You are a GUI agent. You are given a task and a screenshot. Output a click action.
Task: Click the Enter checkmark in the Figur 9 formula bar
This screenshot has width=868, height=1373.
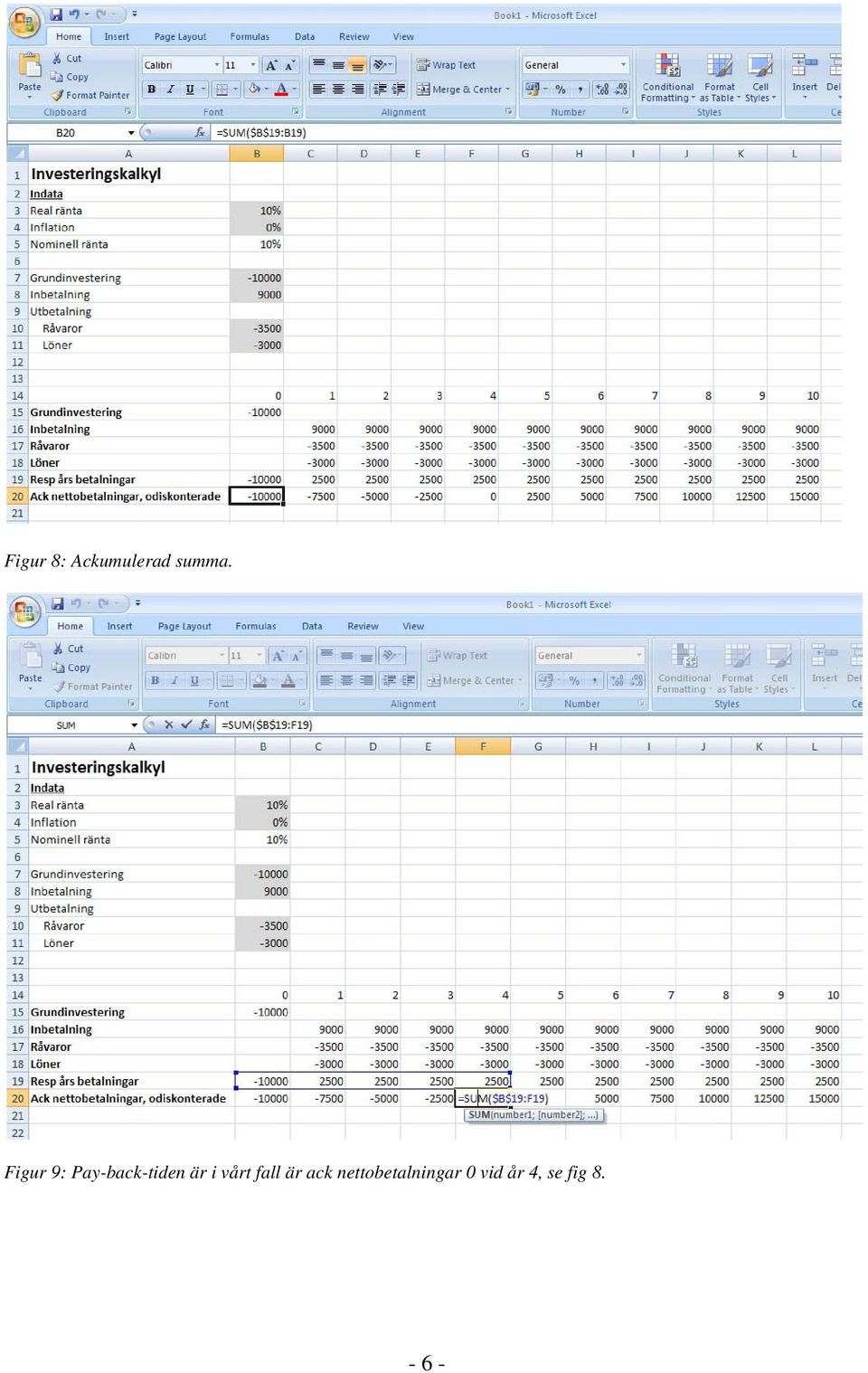[x=186, y=724]
